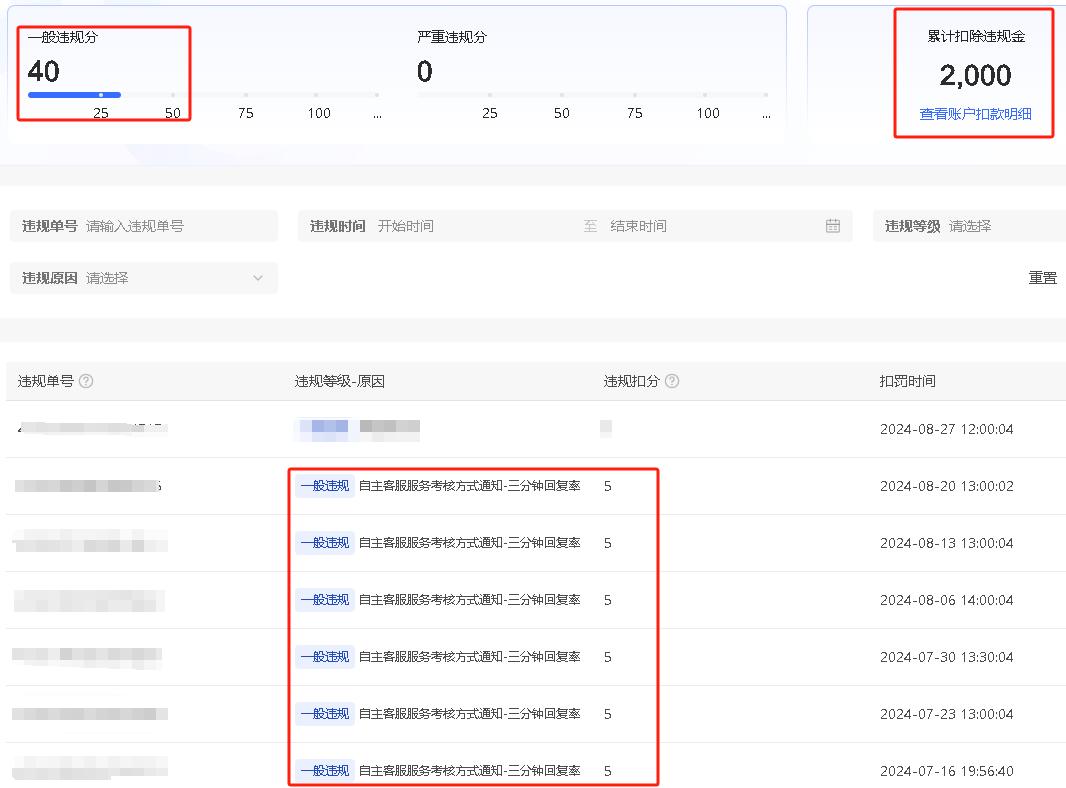Set 结束时间 in the 违规时间 filter
The image size is (1066, 788).
click(638, 226)
